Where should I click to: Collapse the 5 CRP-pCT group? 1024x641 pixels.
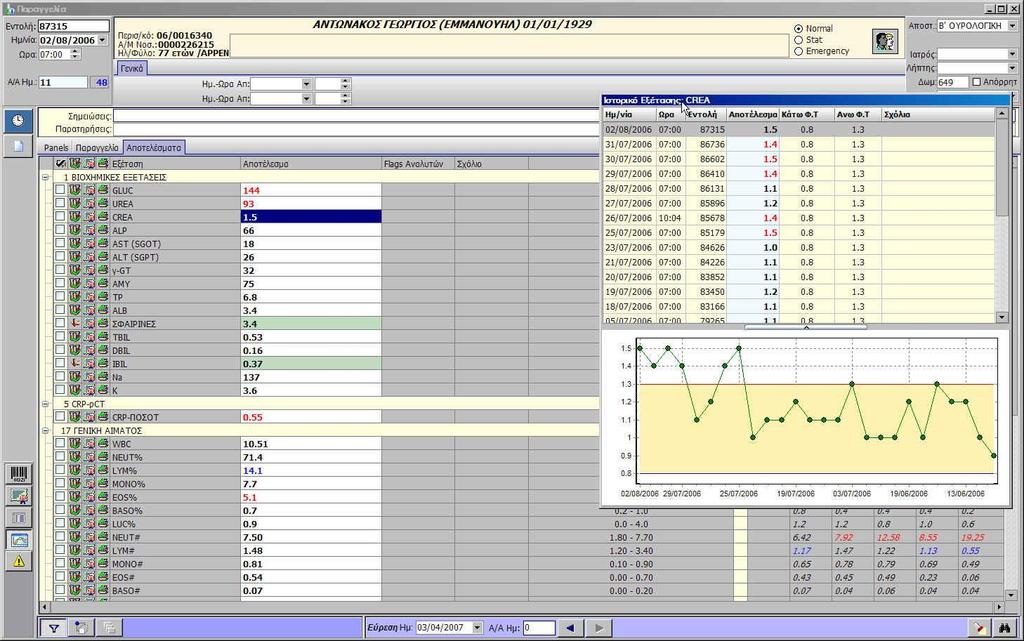click(46, 404)
